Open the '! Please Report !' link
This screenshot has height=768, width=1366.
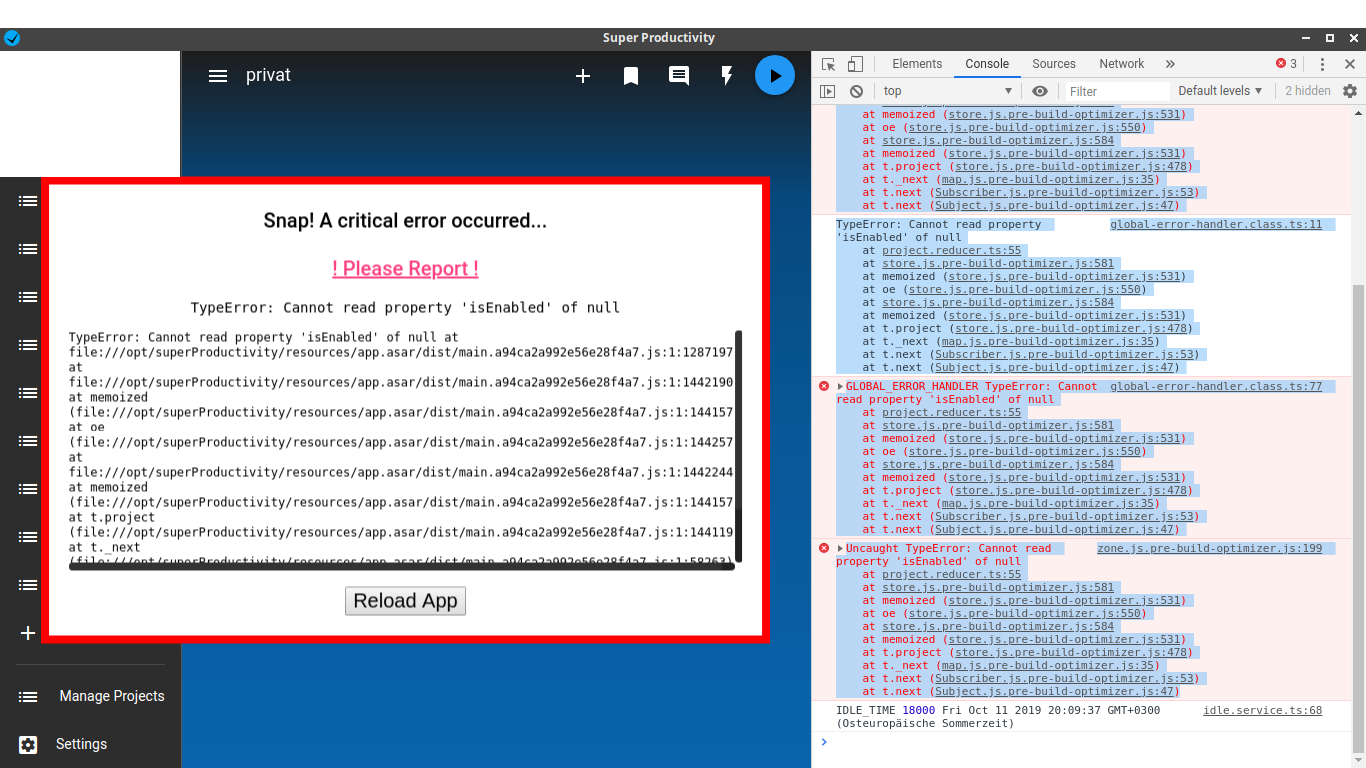tap(404, 268)
